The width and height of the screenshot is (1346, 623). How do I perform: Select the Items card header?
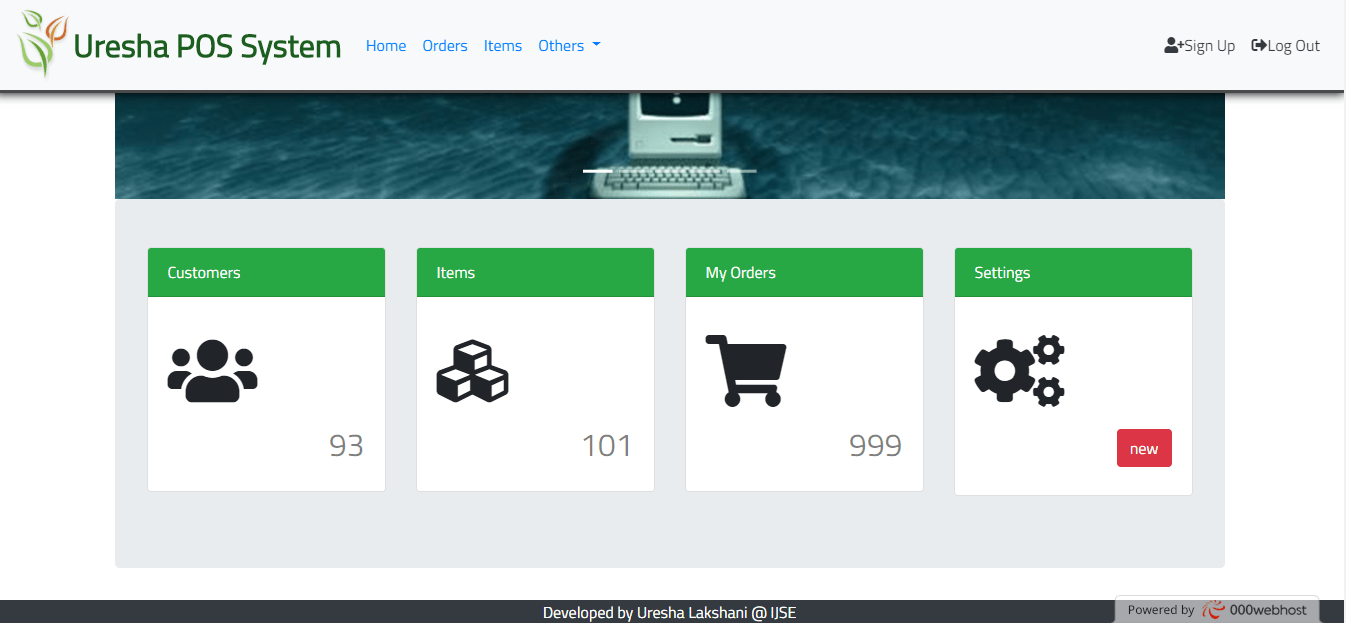click(535, 272)
